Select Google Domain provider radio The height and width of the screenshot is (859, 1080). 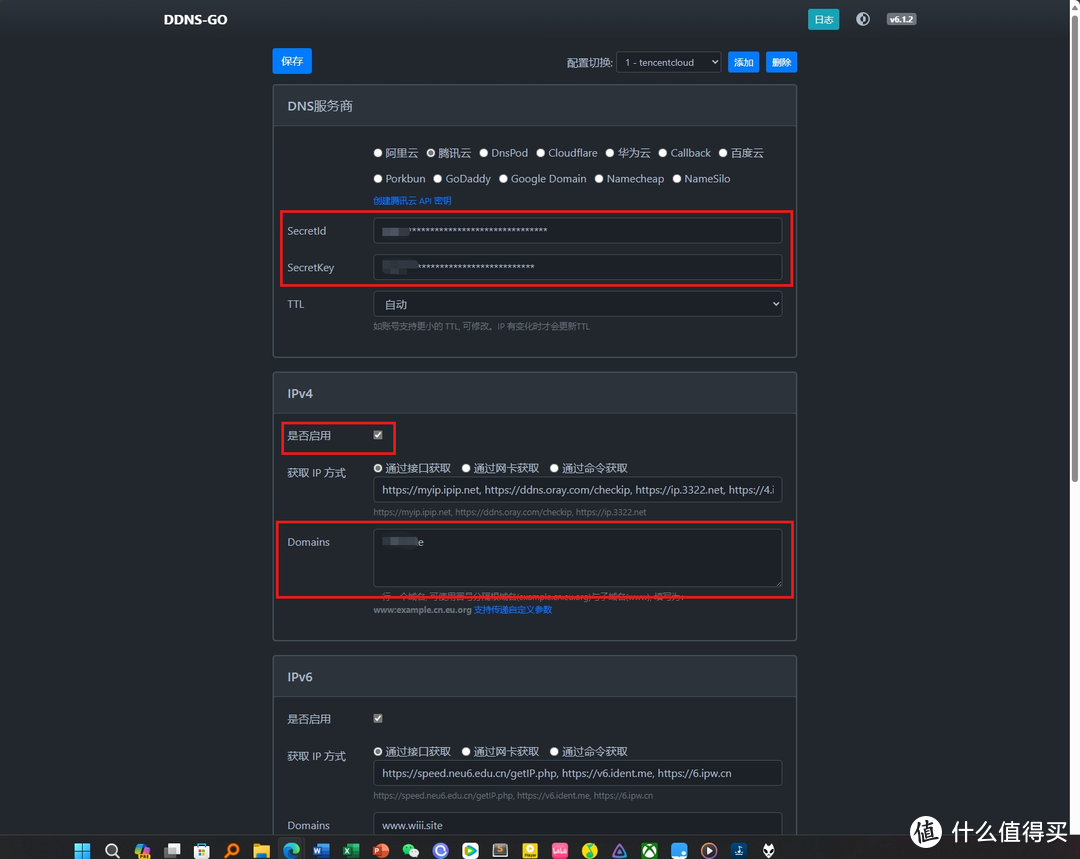pyautogui.click(x=503, y=178)
